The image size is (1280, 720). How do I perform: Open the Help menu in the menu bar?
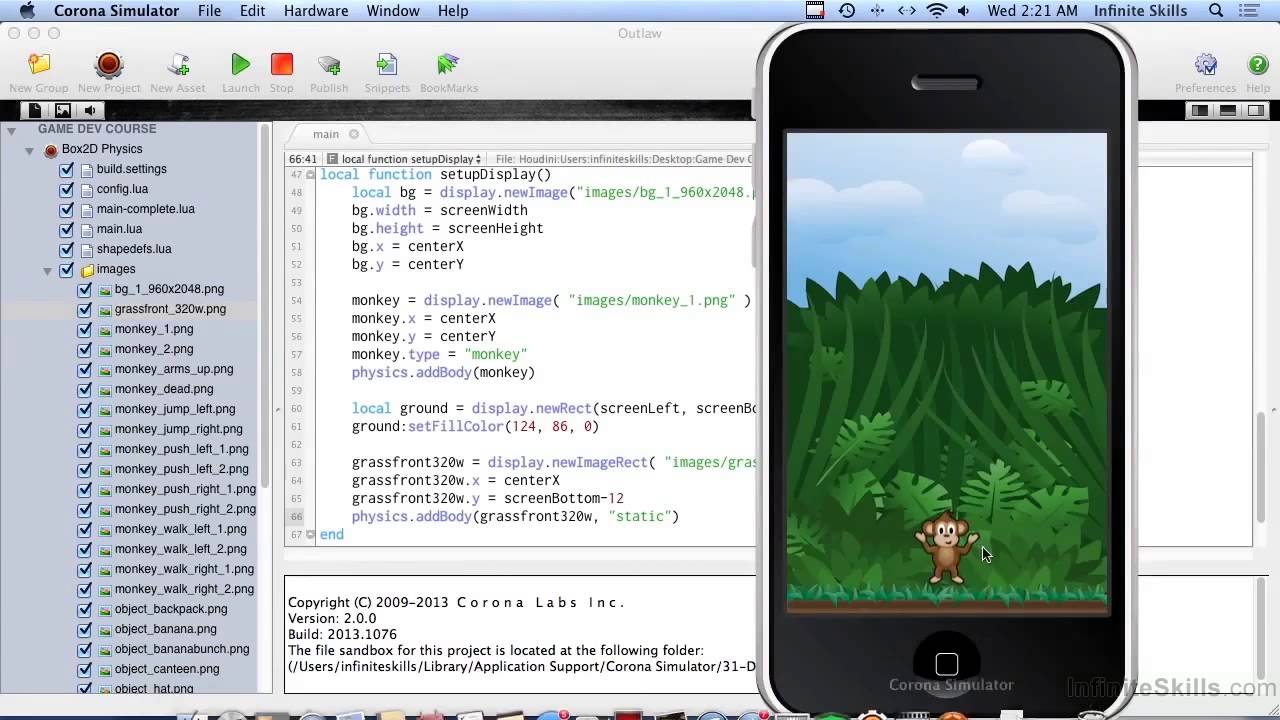[x=453, y=11]
